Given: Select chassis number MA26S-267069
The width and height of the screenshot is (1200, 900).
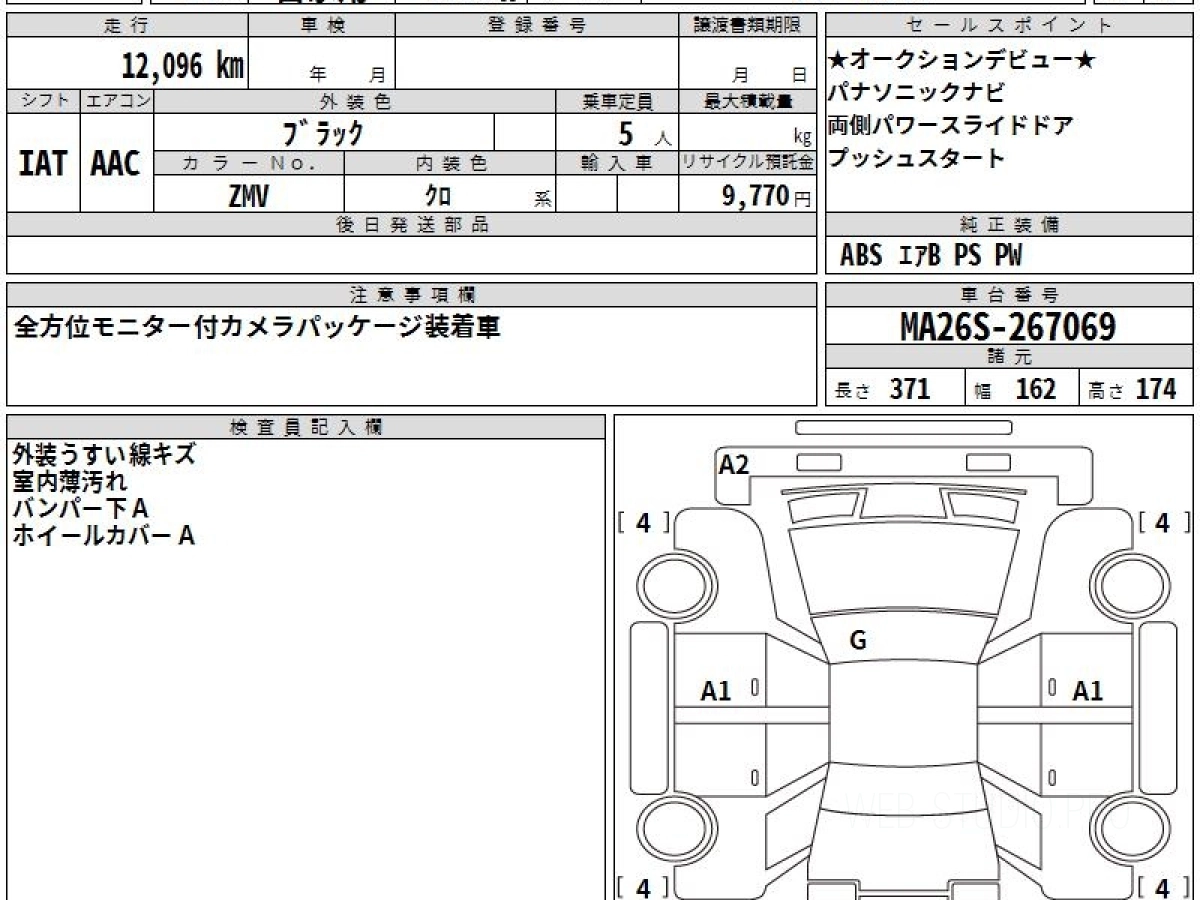Looking at the screenshot, I should pyautogui.click(x=1008, y=326).
